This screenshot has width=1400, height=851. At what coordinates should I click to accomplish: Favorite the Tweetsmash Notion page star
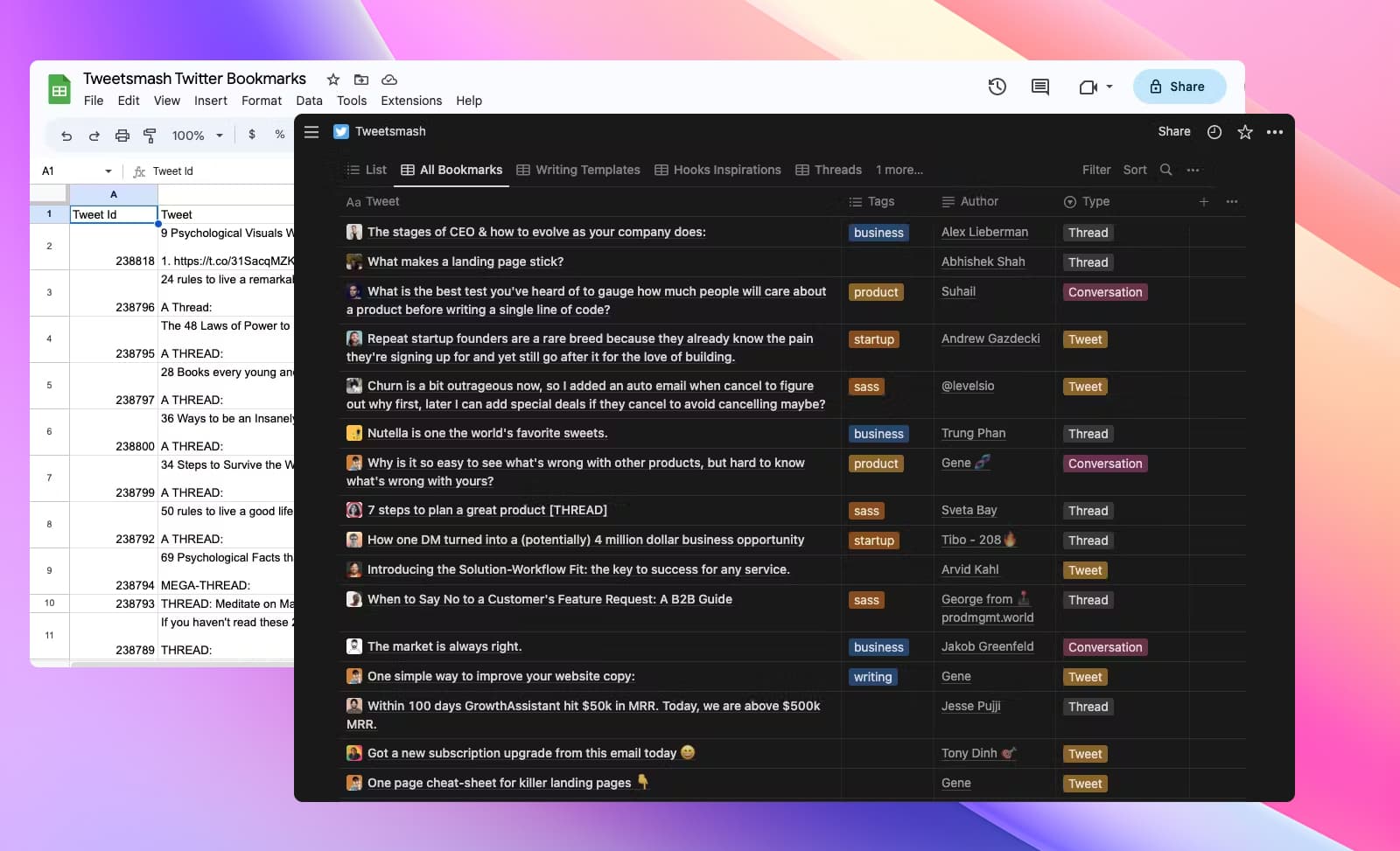coord(1244,132)
